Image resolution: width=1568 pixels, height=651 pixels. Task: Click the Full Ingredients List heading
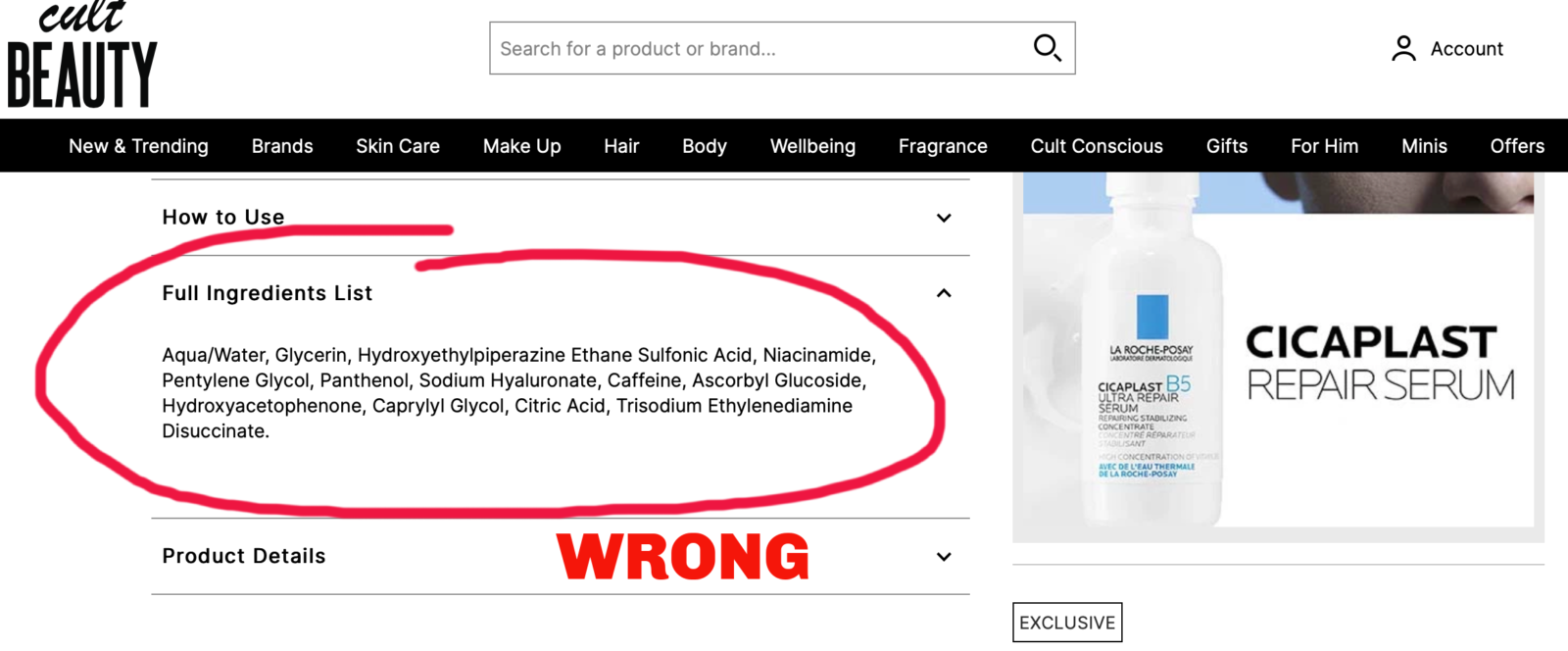click(268, 293)
